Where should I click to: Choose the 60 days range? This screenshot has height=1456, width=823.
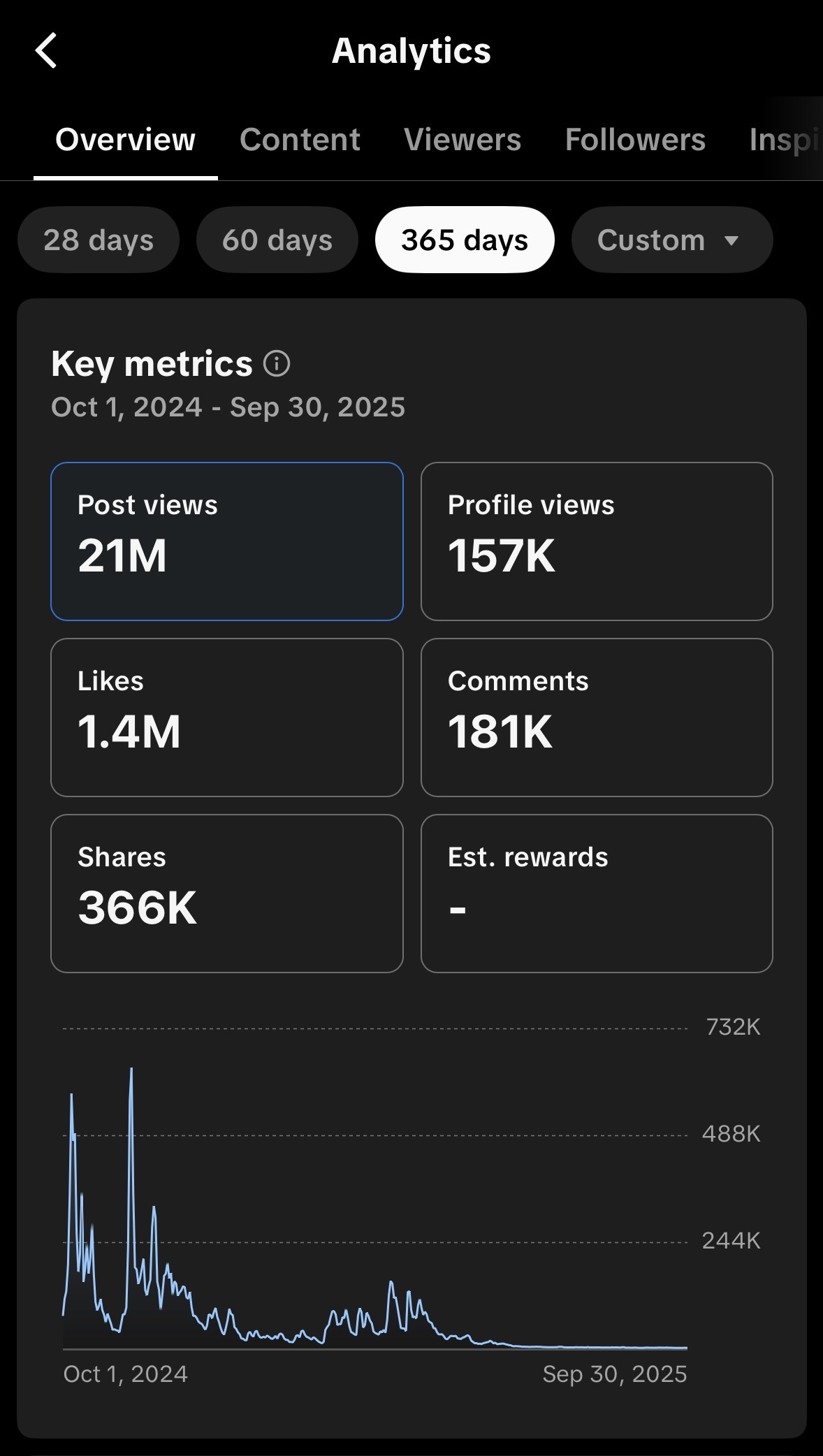click(x=277, y=240)
